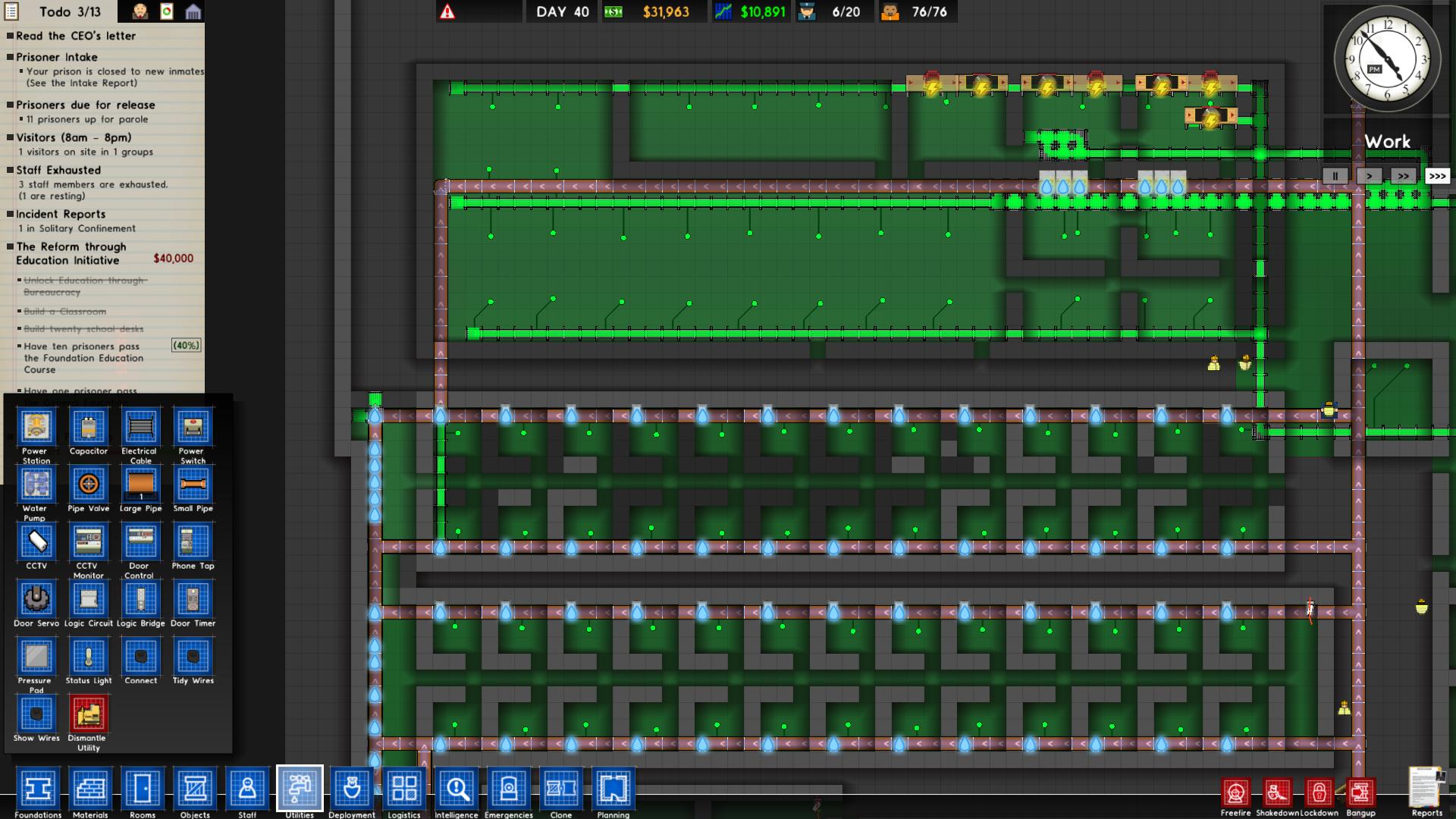
Task: Activate the Bangup button
Action: pyautogui.click(x=1360, y=793)
